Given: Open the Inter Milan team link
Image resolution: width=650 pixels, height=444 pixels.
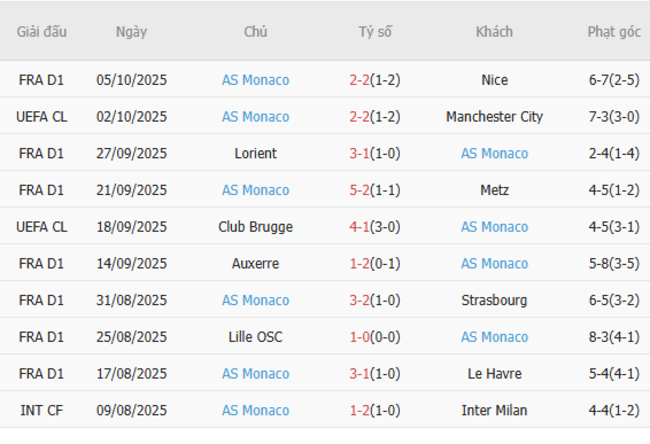Looking at the screenshot, I should [494, 410].
